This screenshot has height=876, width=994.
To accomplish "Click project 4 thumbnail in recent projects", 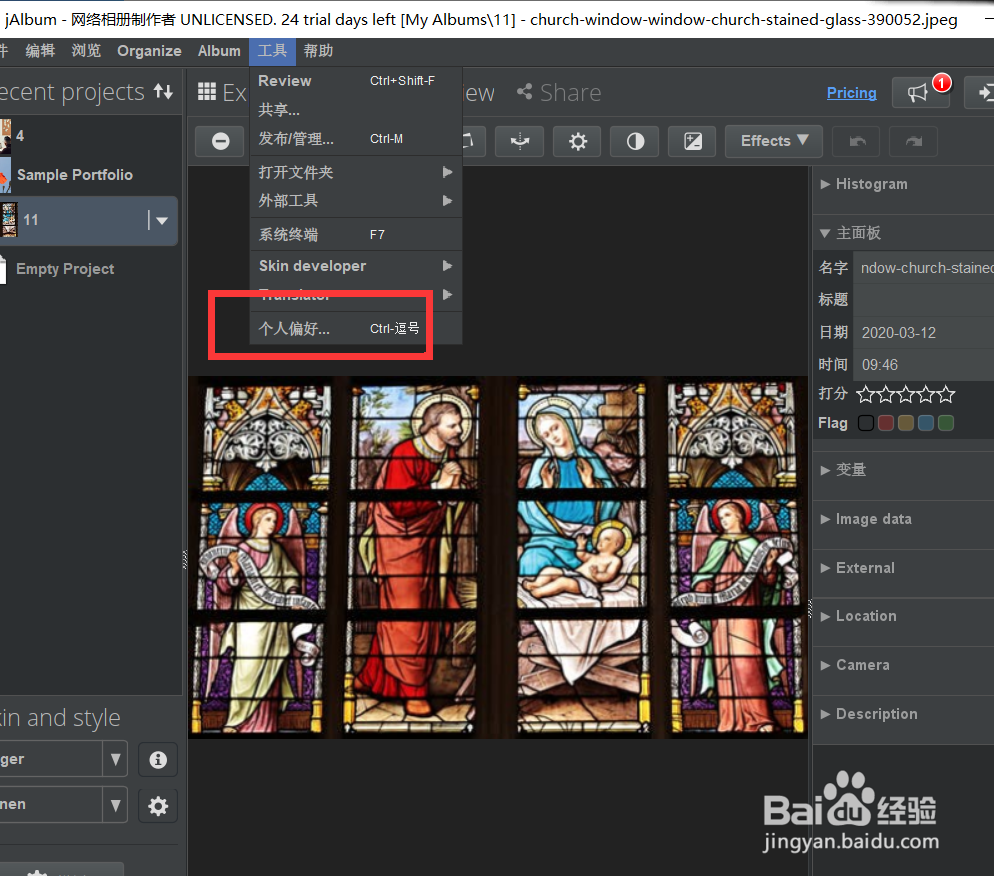I will pos(6,136).
